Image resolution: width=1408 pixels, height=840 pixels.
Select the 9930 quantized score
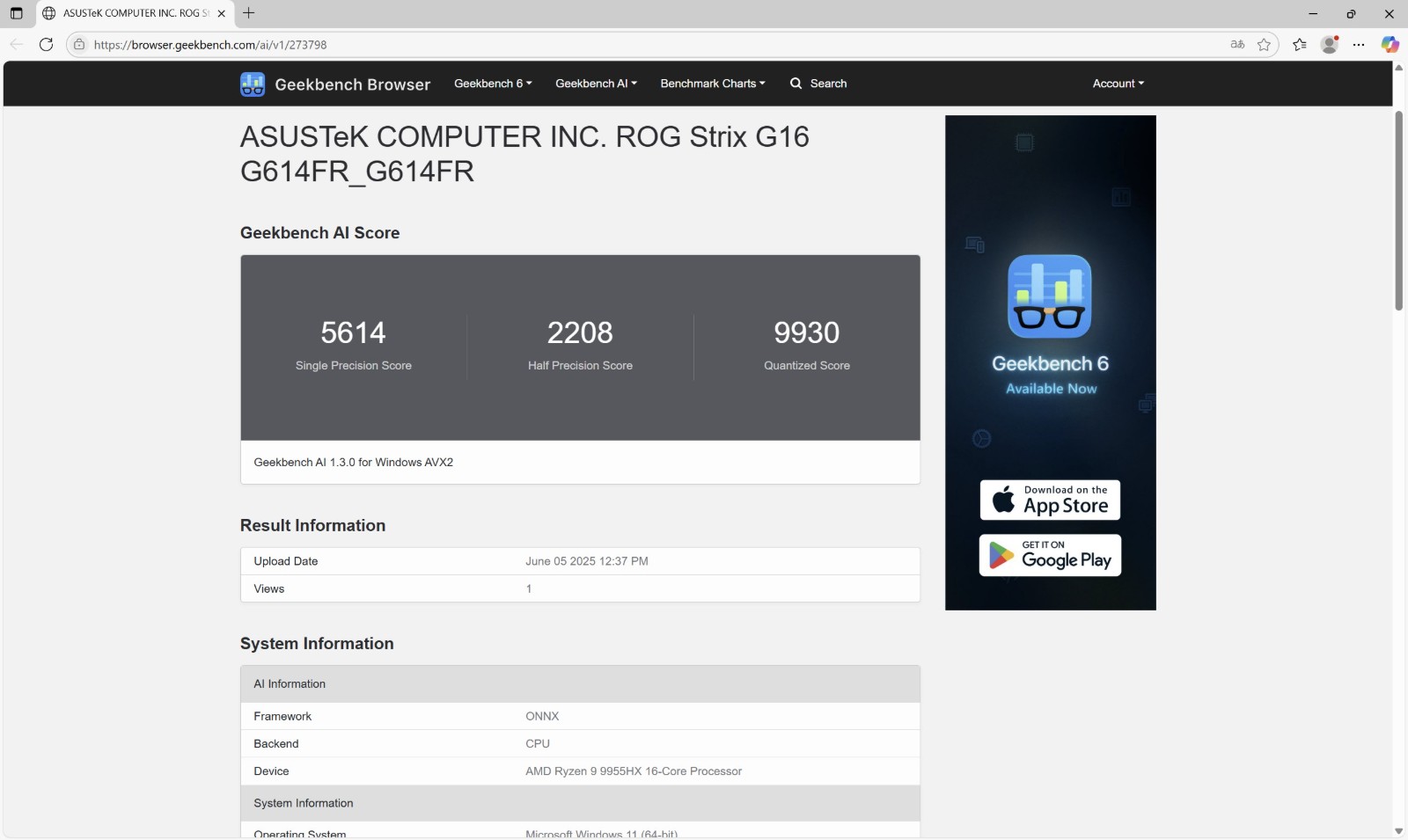[806, 332]
